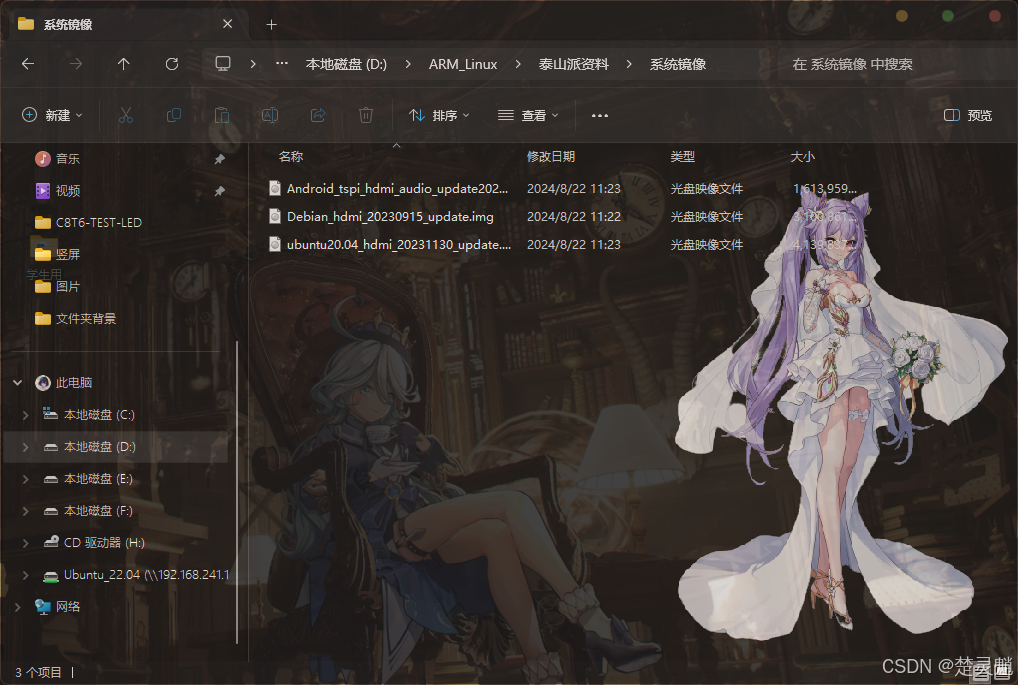Expand CD 驱动器 (H:) in the tree

pos(25,543)
